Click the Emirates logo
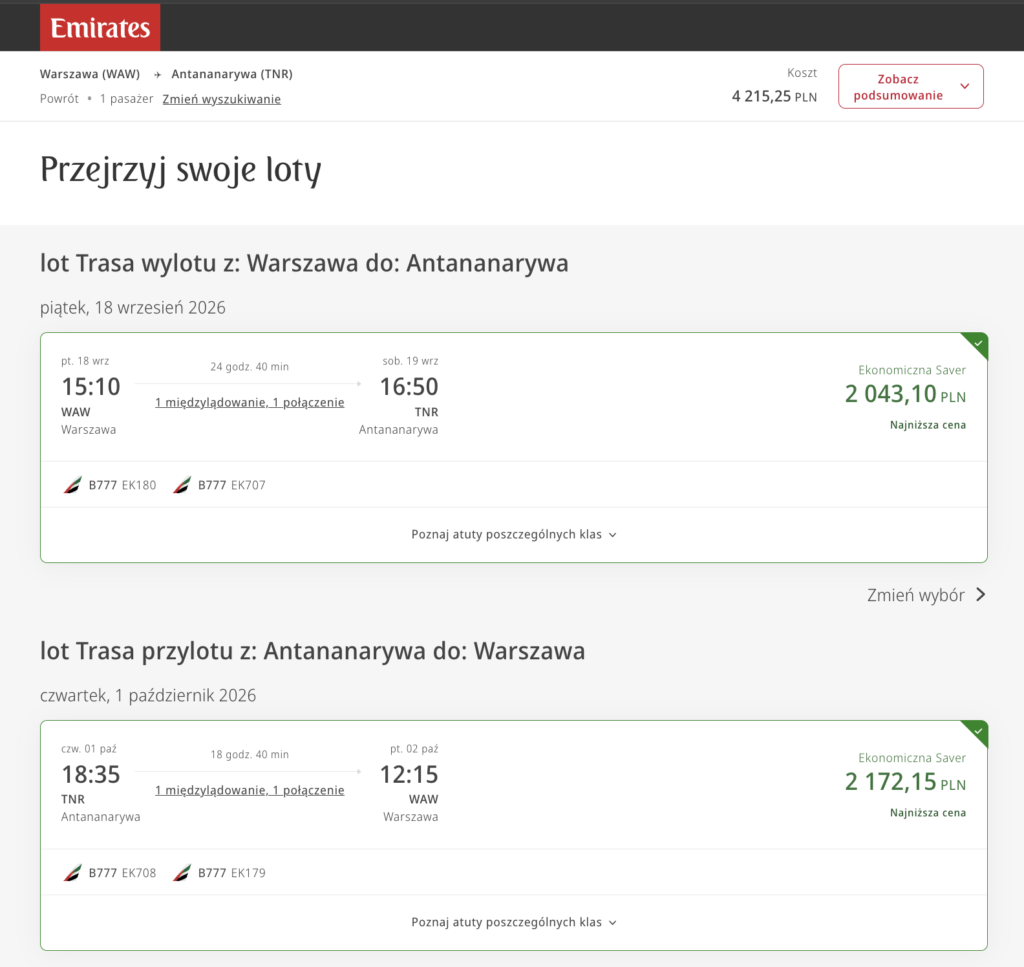1024x967 pixels. 100,28
